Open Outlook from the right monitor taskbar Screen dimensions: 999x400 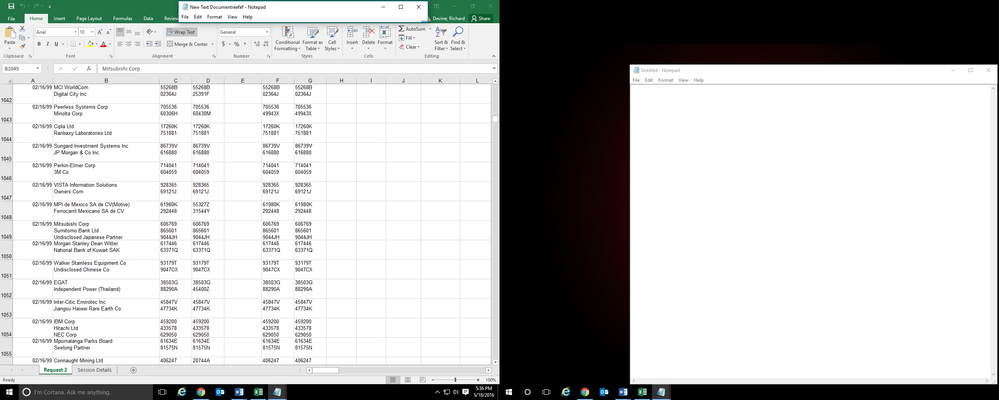(604, 392)
